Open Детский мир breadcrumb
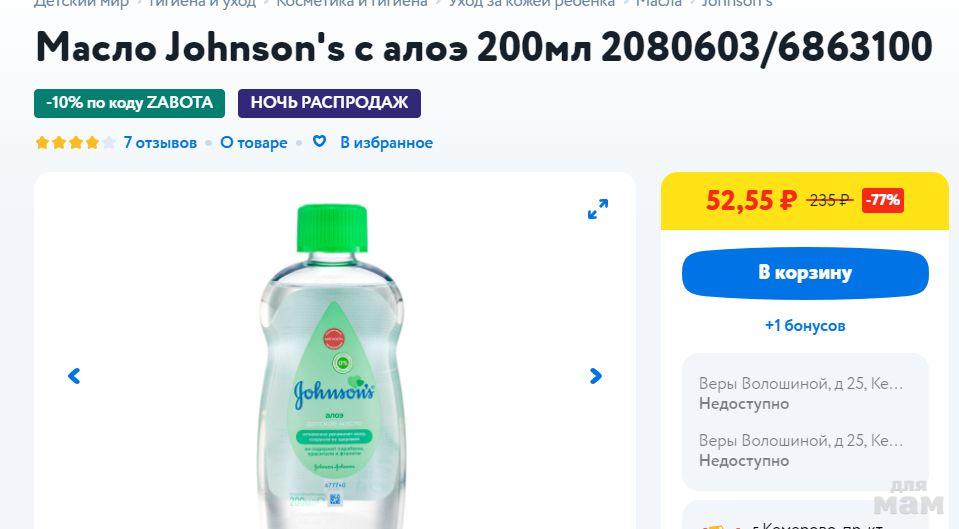The height and width of the screenshot is (529, 959). tap(81, 3)
